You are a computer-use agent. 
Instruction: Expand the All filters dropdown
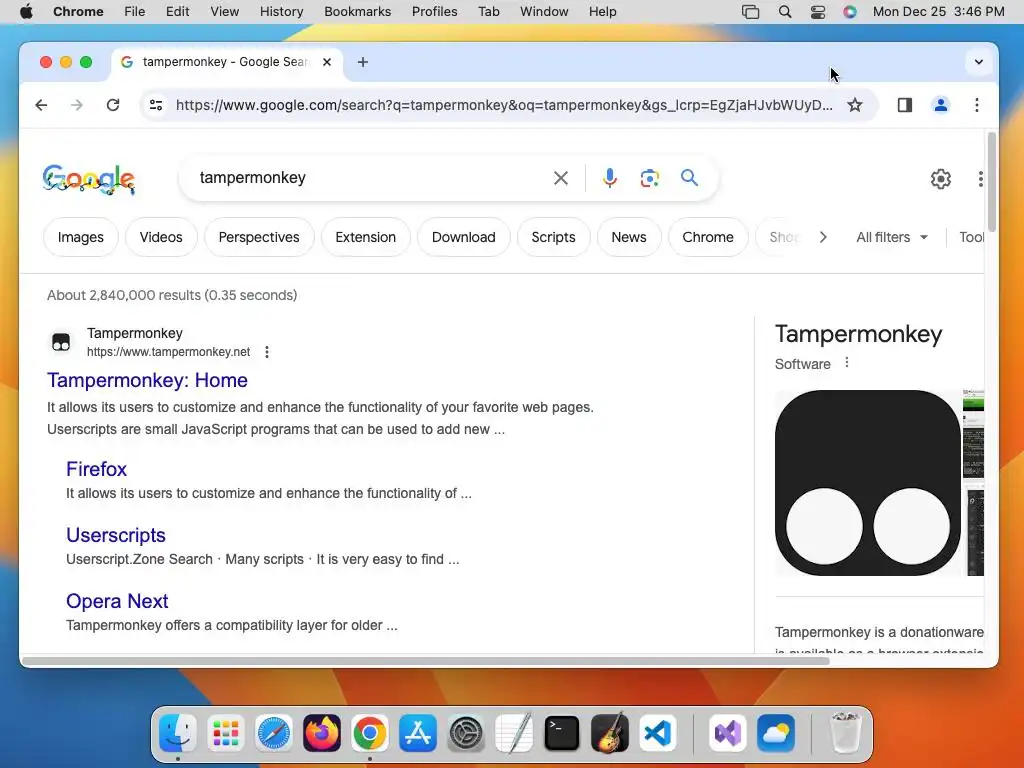892,237
